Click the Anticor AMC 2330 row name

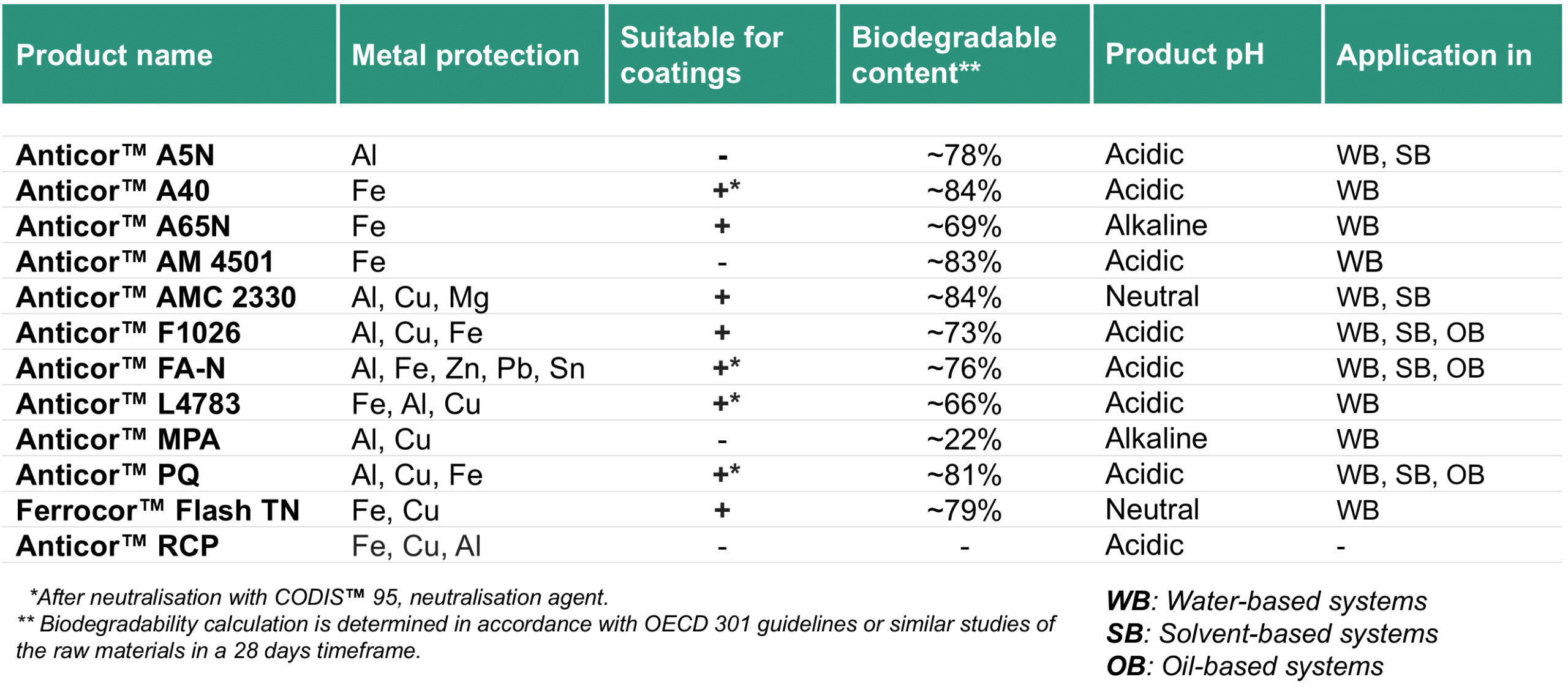pos(156,297)
